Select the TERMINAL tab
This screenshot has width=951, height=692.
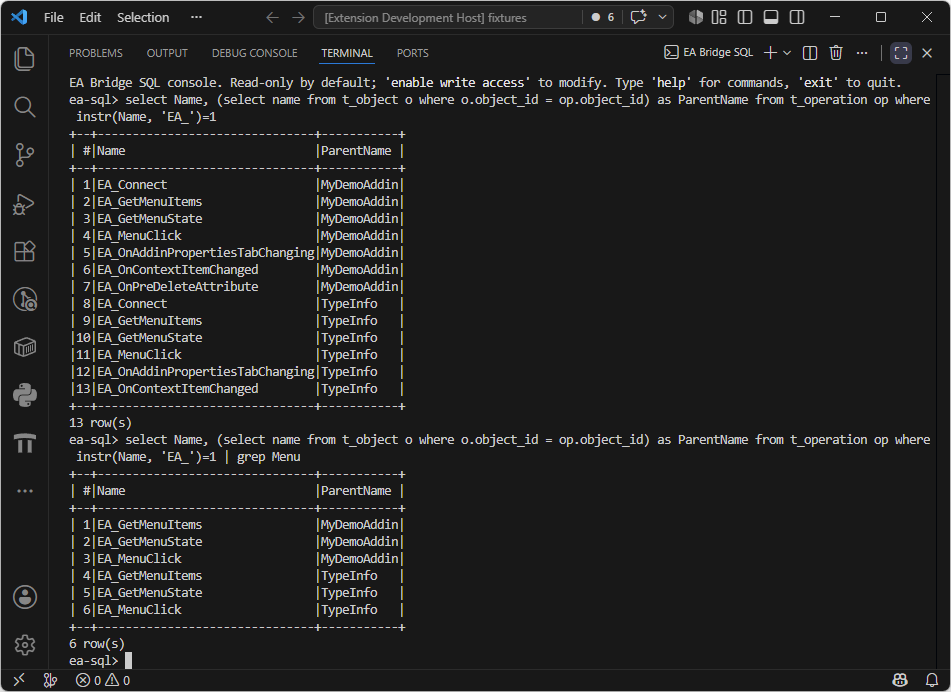[x=347, y=53]
